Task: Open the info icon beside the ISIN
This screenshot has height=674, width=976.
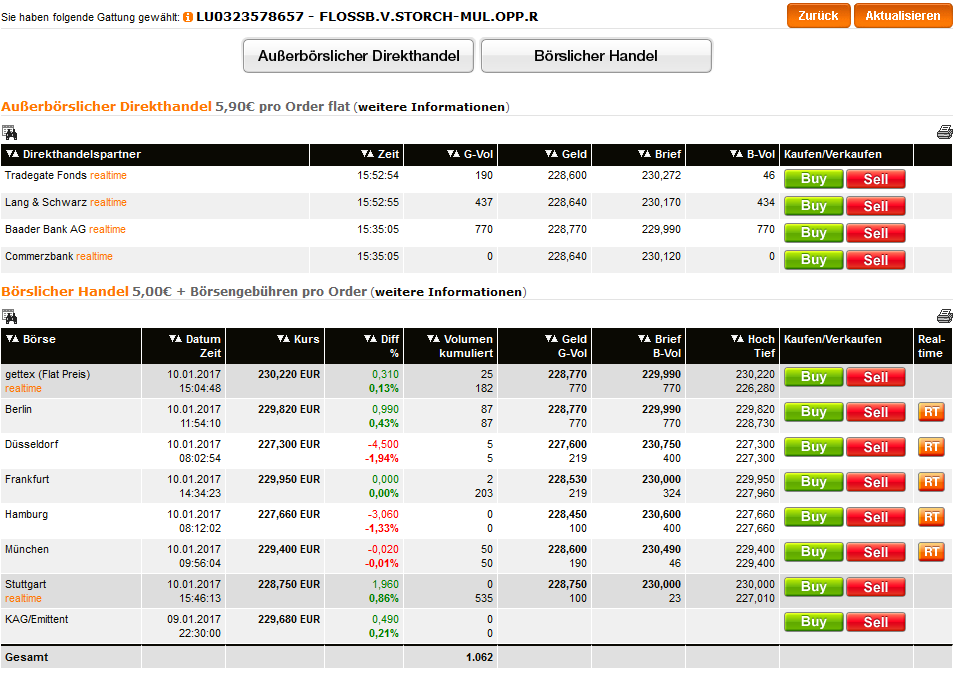Action: click(188, 17)
